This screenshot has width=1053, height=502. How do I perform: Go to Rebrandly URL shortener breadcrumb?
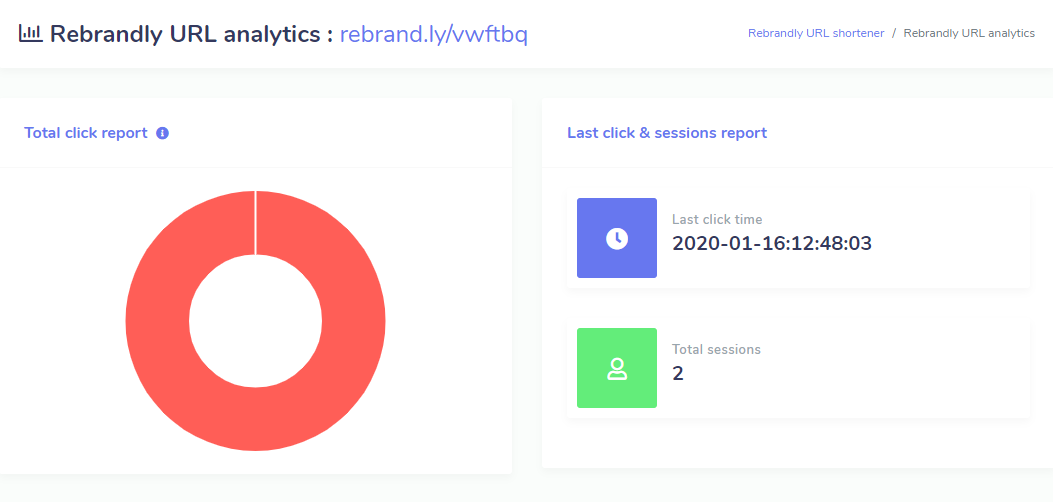pyautogui.click(x=815, y=33)
